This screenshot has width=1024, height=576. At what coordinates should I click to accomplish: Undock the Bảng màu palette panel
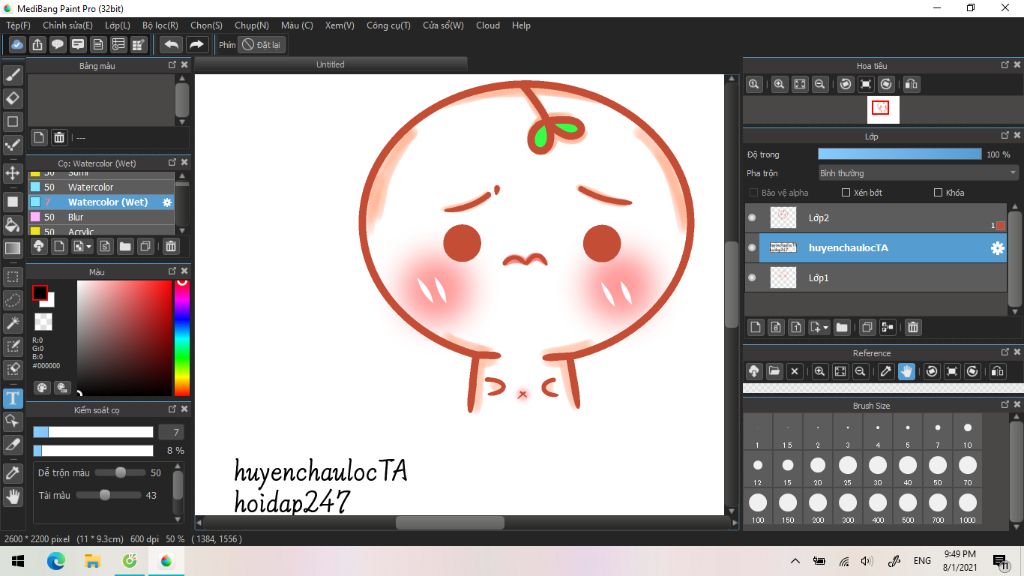click(x=172, y=65)
